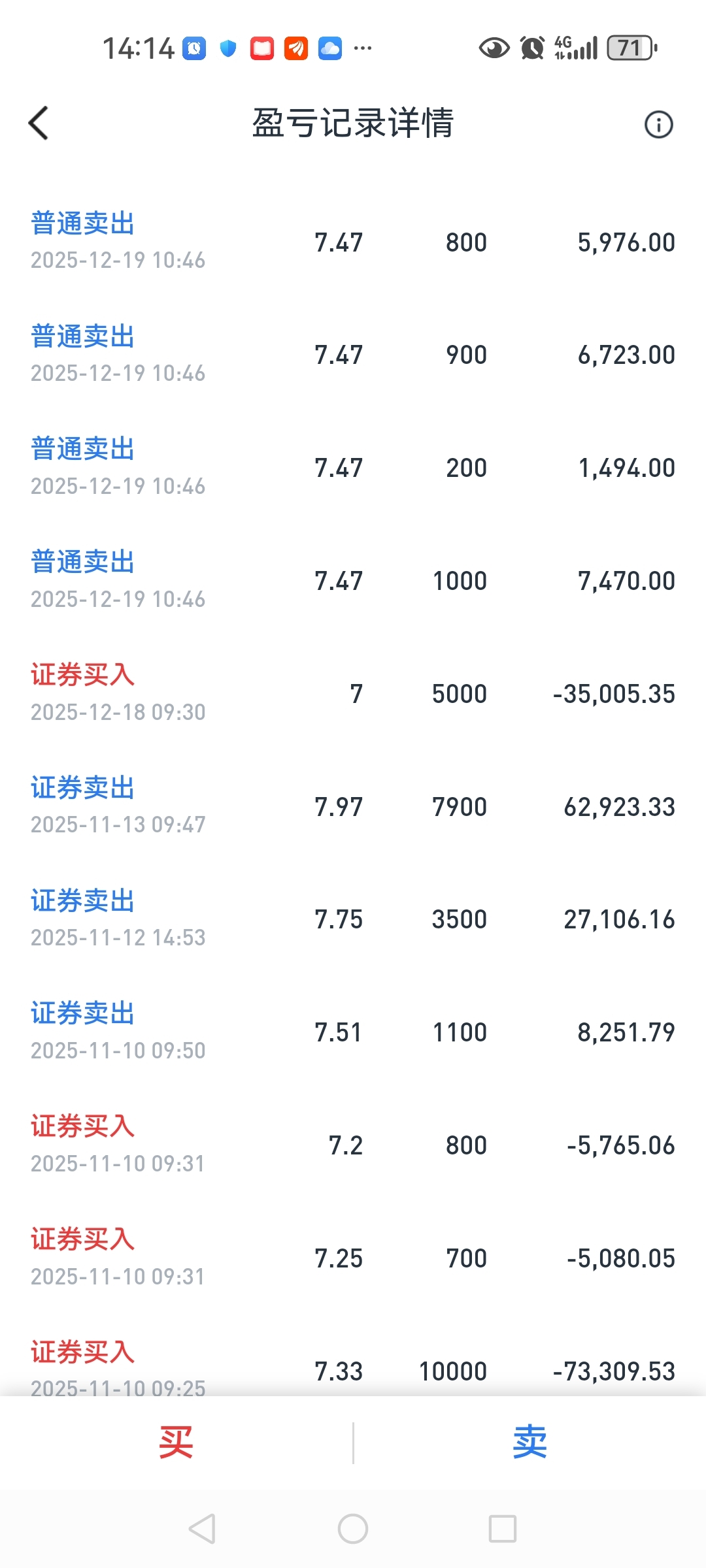
Task: Open the info circle icon
Action: click(x=658, y=124)
